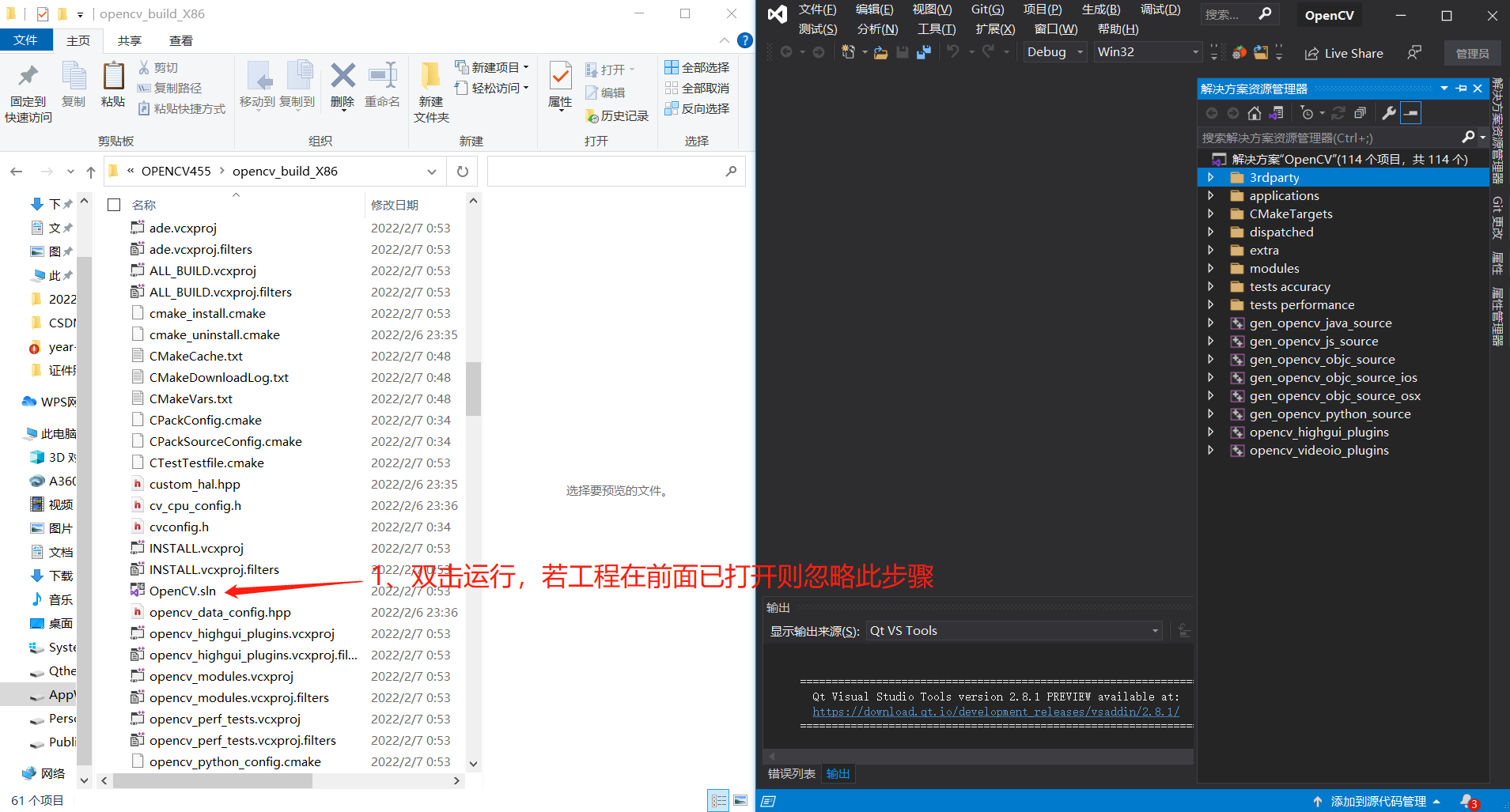Image resolution: width=1510 pixels, height=812 pixels.
Task: Open the 生成(B) build menu
Action: 1101,9
